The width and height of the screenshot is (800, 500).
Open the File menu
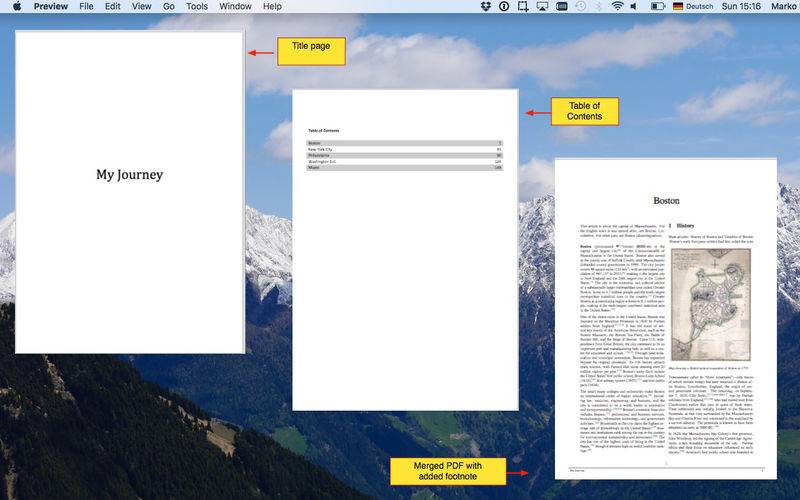86,6
